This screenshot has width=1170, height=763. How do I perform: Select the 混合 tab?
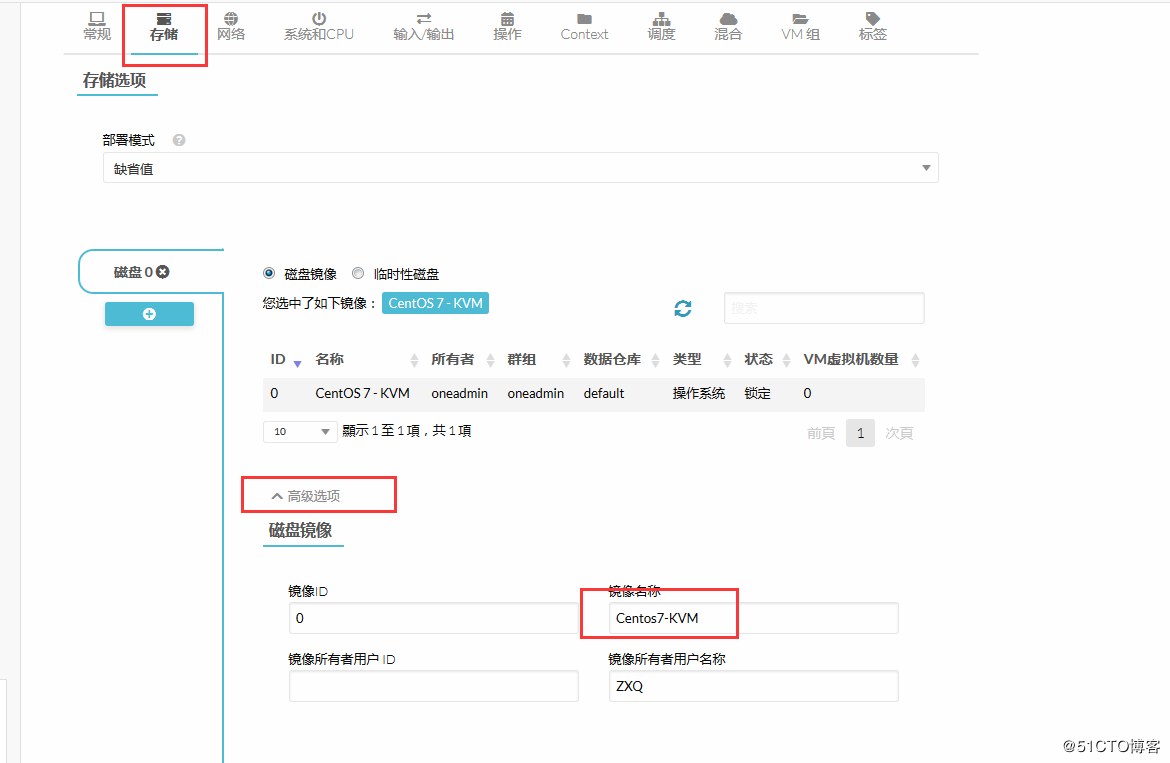tap(728, 27)
